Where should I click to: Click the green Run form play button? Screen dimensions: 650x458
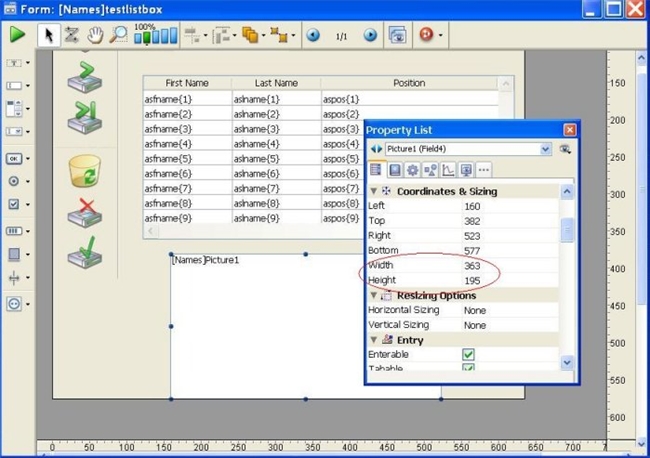[17, 35]
